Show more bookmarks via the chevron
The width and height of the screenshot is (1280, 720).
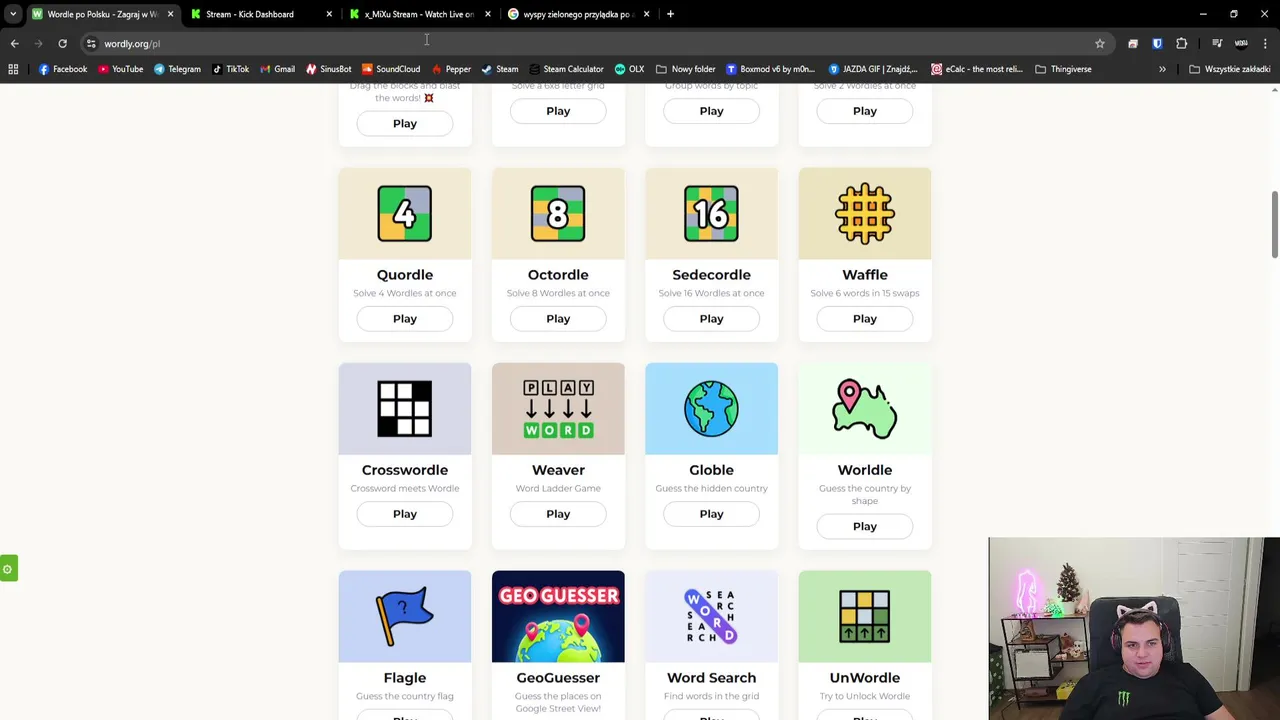coord(1162,69)
